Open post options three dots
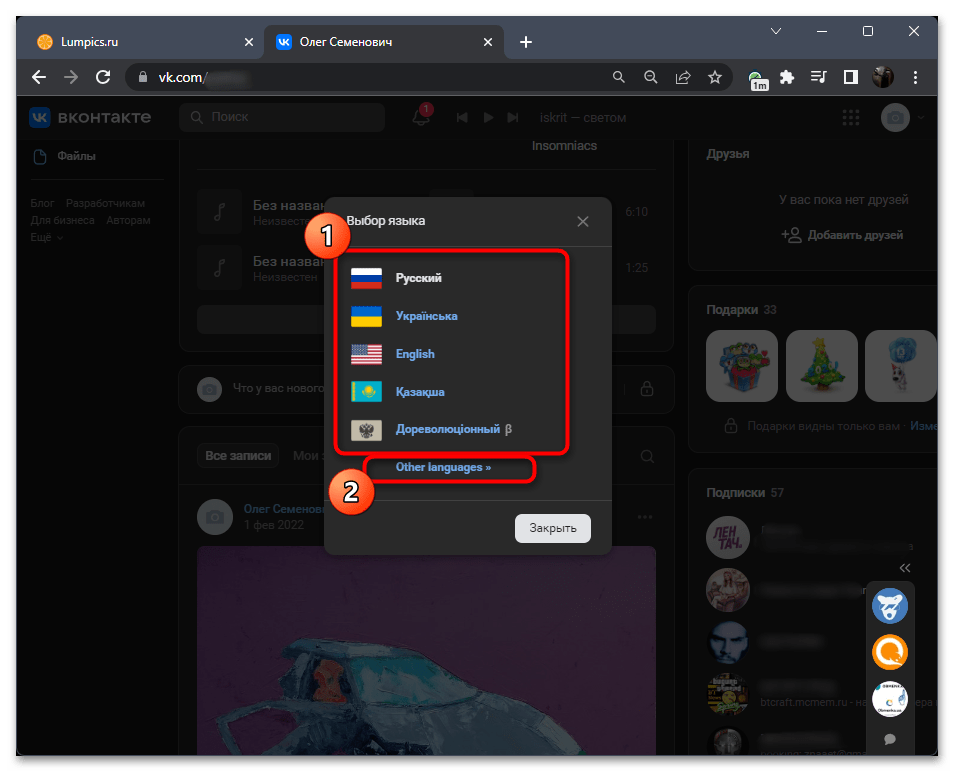 point(645,517)
